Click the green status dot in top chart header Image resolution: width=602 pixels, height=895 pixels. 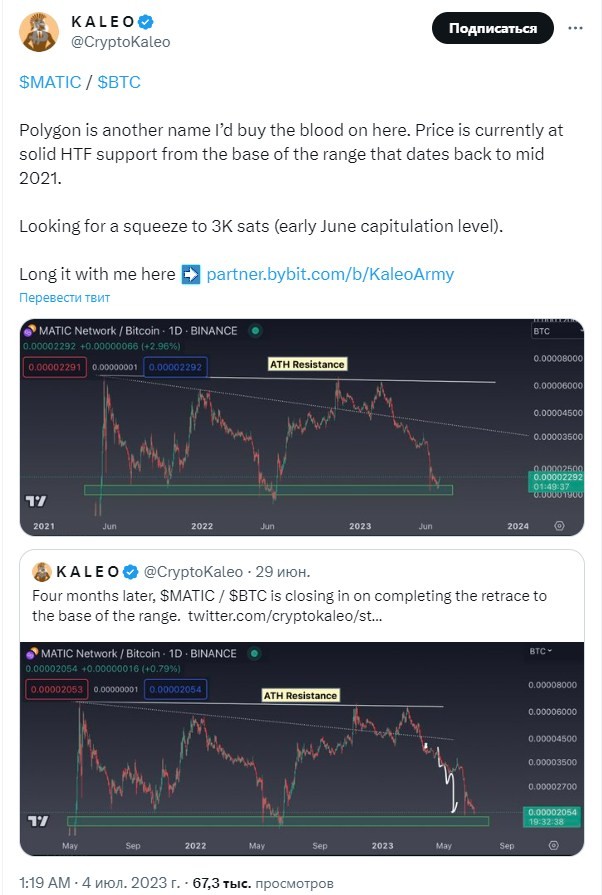[x=256, y=330]
